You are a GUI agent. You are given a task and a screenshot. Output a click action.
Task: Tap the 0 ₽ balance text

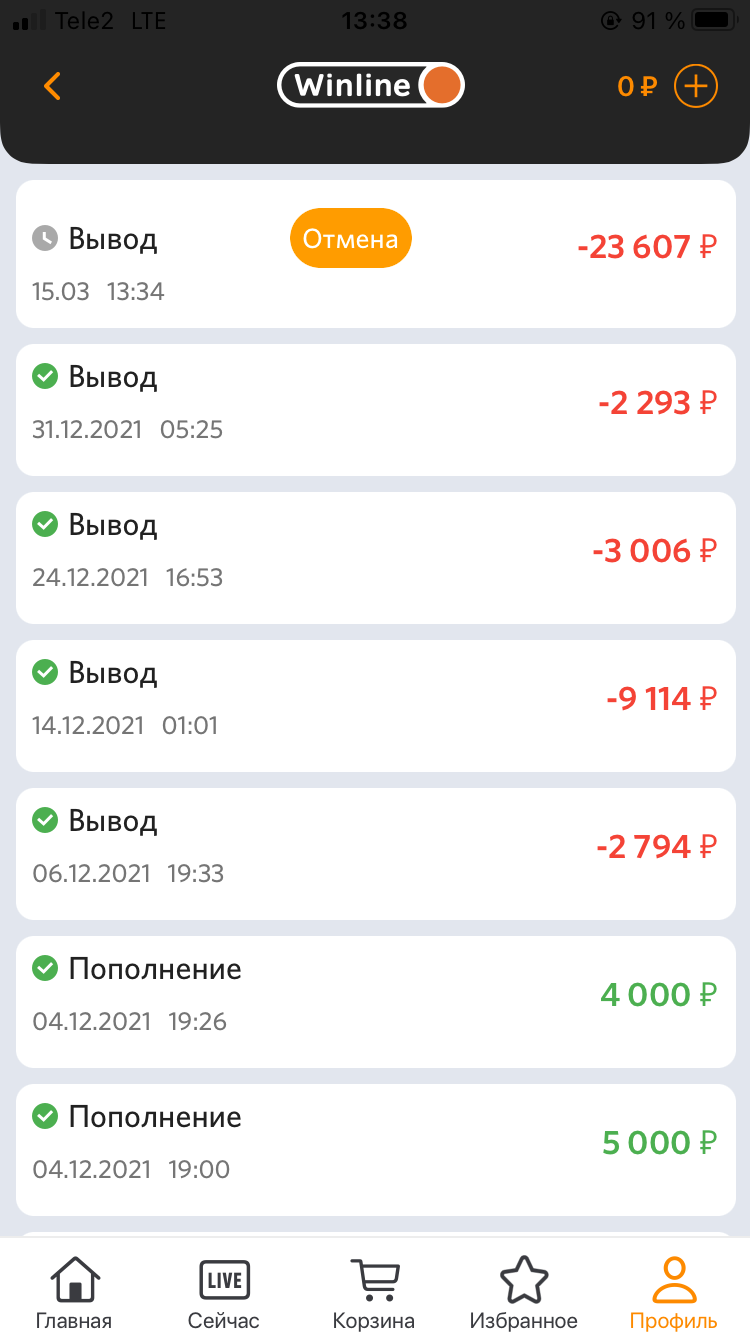[x=636, y=87]
